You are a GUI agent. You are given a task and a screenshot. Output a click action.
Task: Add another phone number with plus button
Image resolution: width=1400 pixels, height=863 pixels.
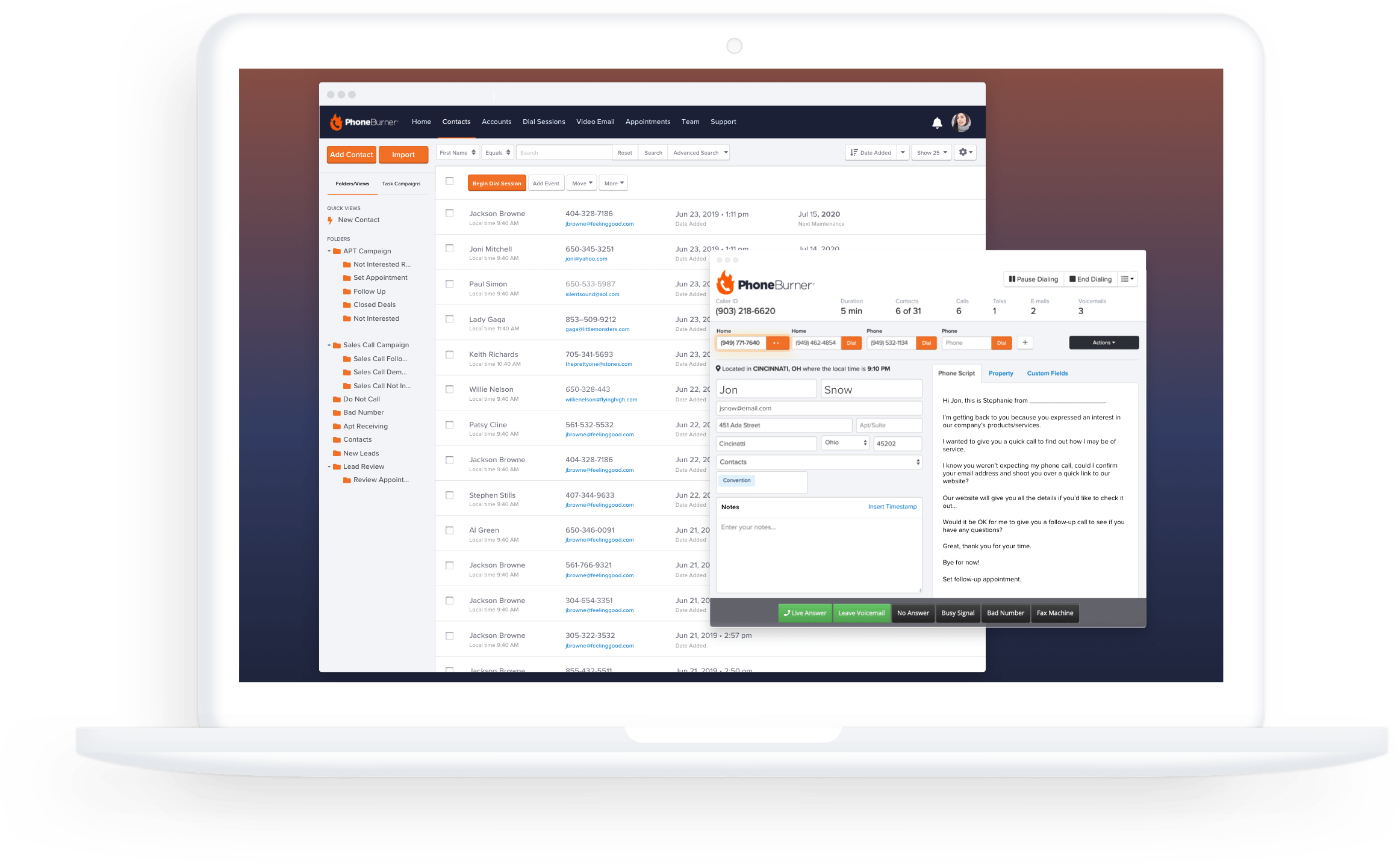(1025, 342)
